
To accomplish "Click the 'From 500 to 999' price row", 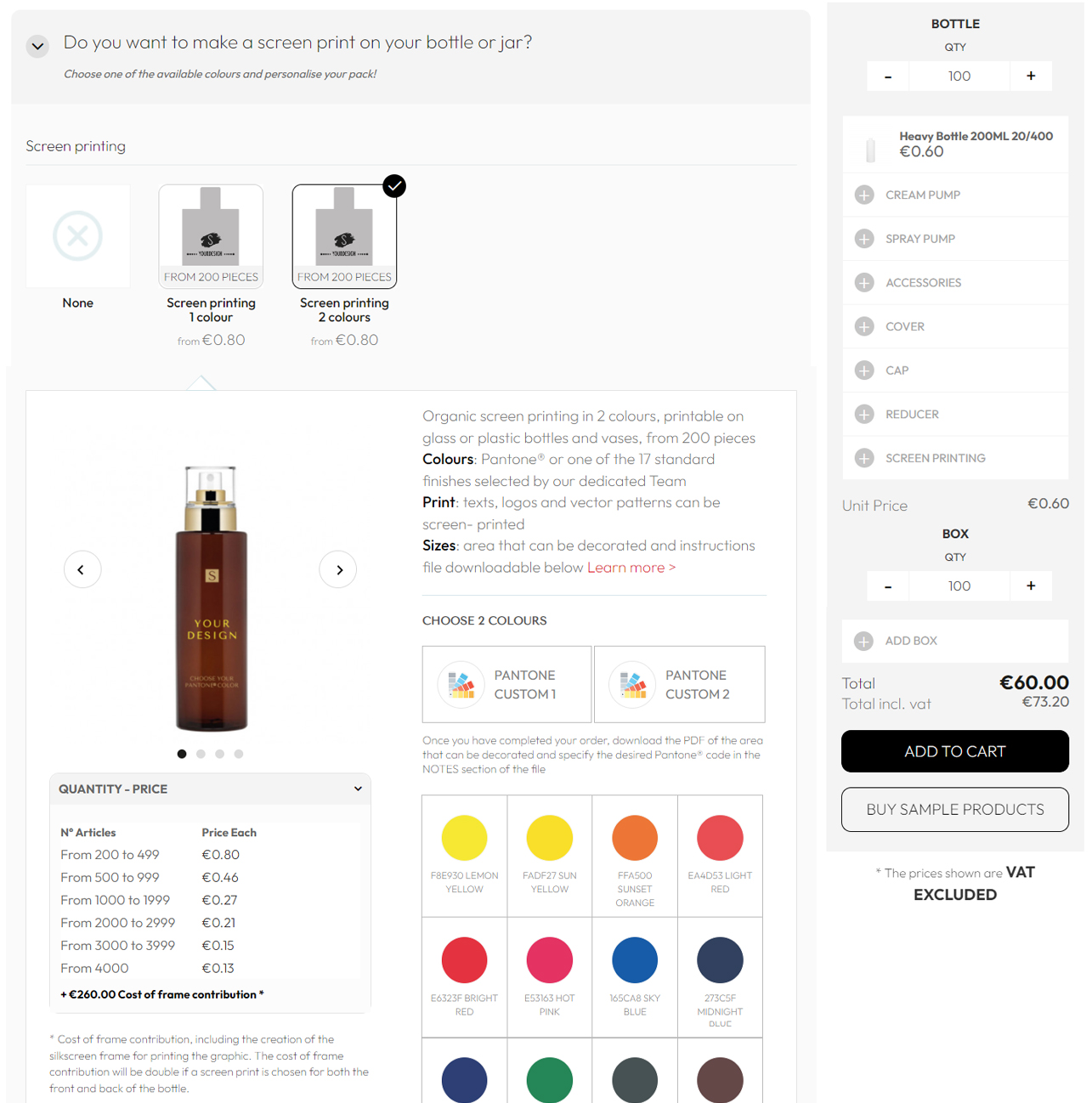I will coord(210,877).
